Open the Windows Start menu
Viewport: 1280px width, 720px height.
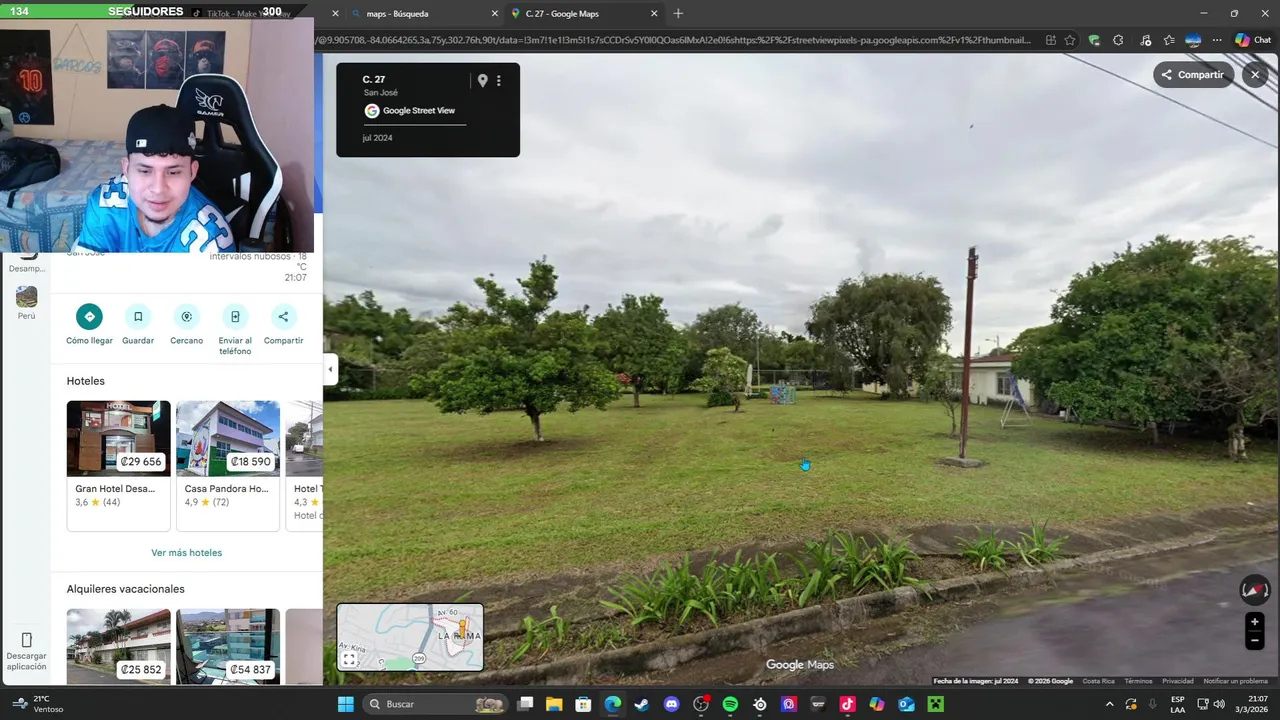345,704
